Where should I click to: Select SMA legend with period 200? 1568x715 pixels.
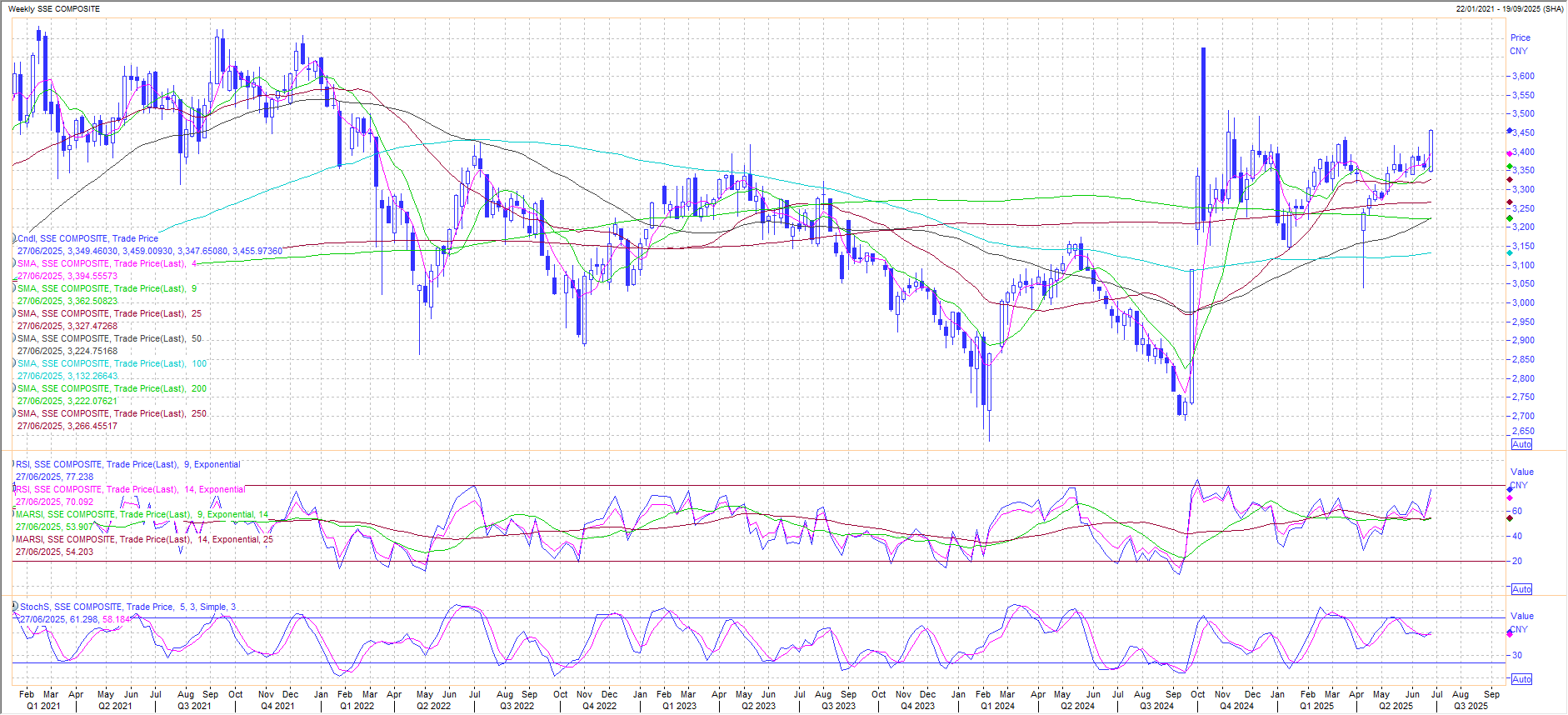coord(112,388)
